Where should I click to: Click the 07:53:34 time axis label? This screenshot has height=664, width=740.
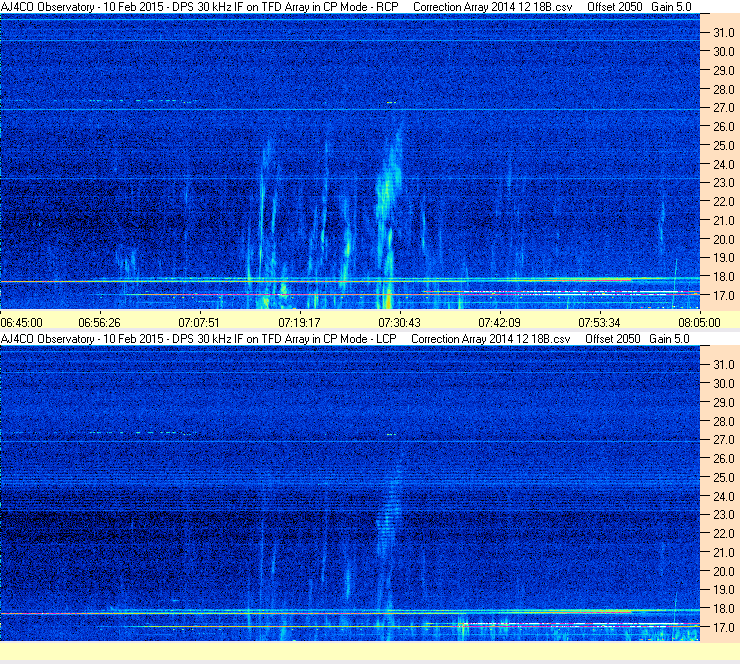[599, 322]
